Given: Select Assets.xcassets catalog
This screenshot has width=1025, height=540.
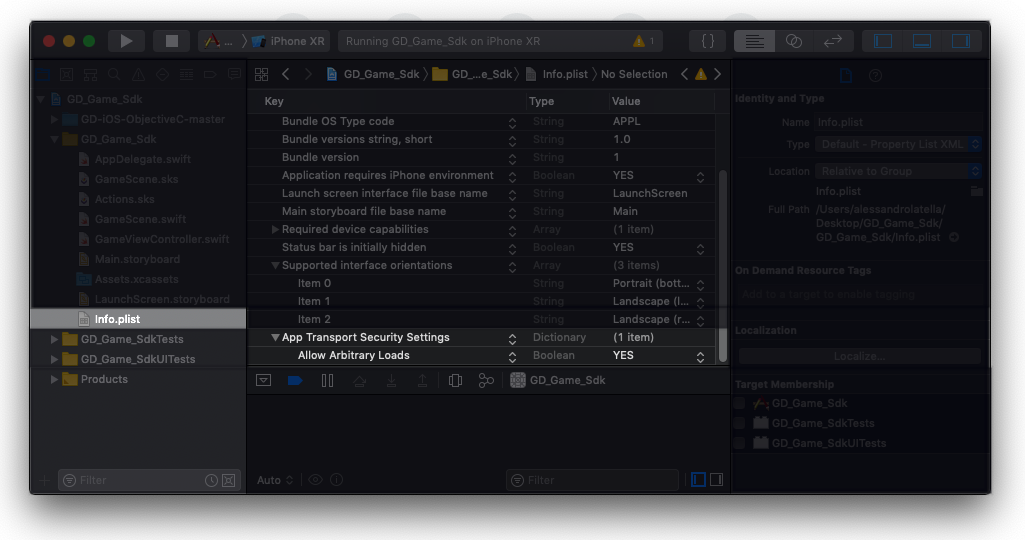Looking at the screenshot, I should click(x=138, y=279).
